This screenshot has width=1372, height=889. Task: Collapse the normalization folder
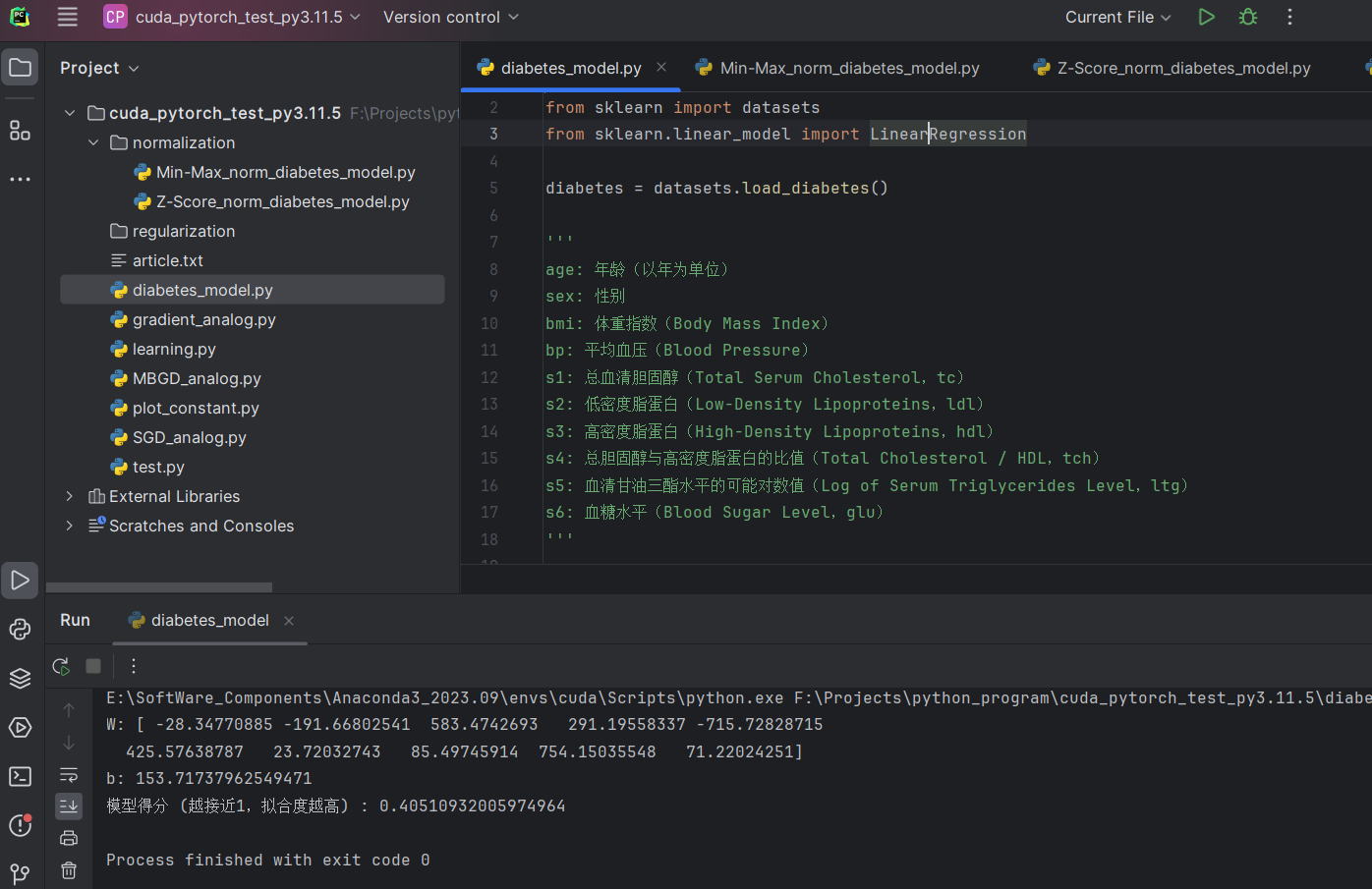[93, 142]
